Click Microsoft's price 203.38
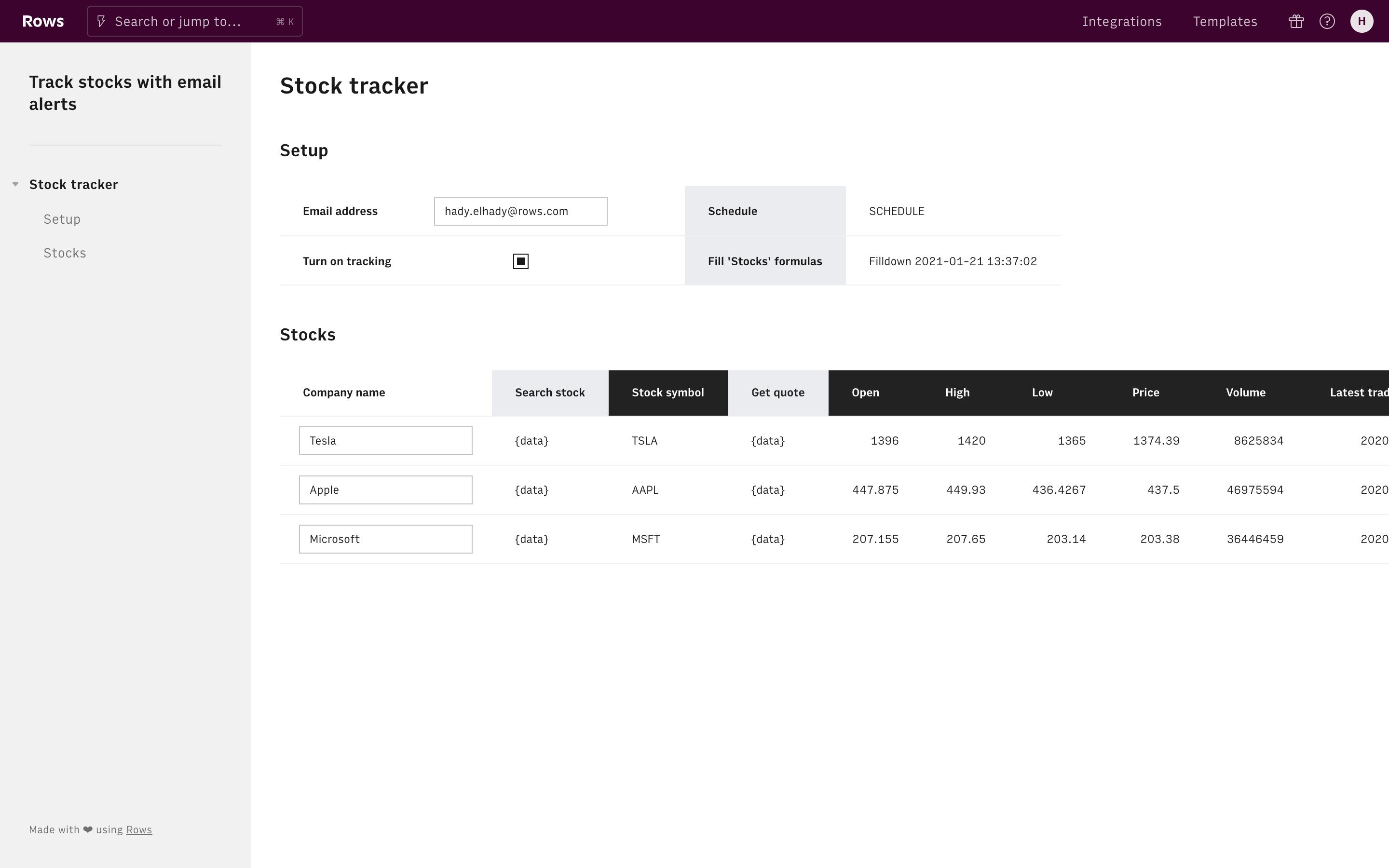 tap(1160, 539)
